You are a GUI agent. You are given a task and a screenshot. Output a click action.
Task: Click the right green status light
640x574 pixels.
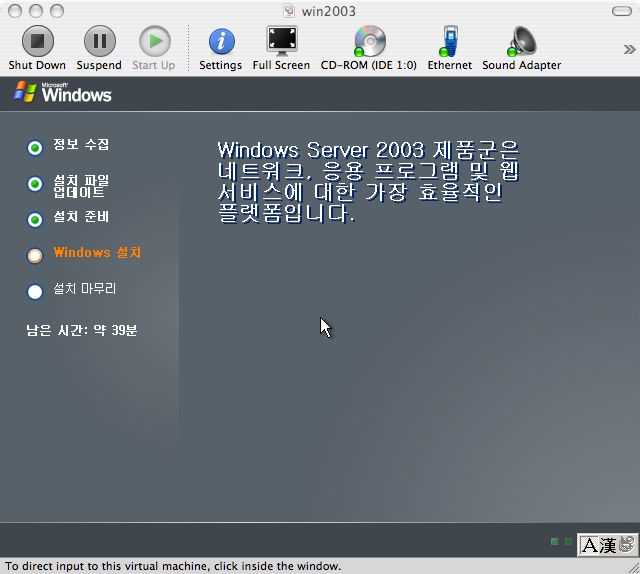(x=568, y=541)
